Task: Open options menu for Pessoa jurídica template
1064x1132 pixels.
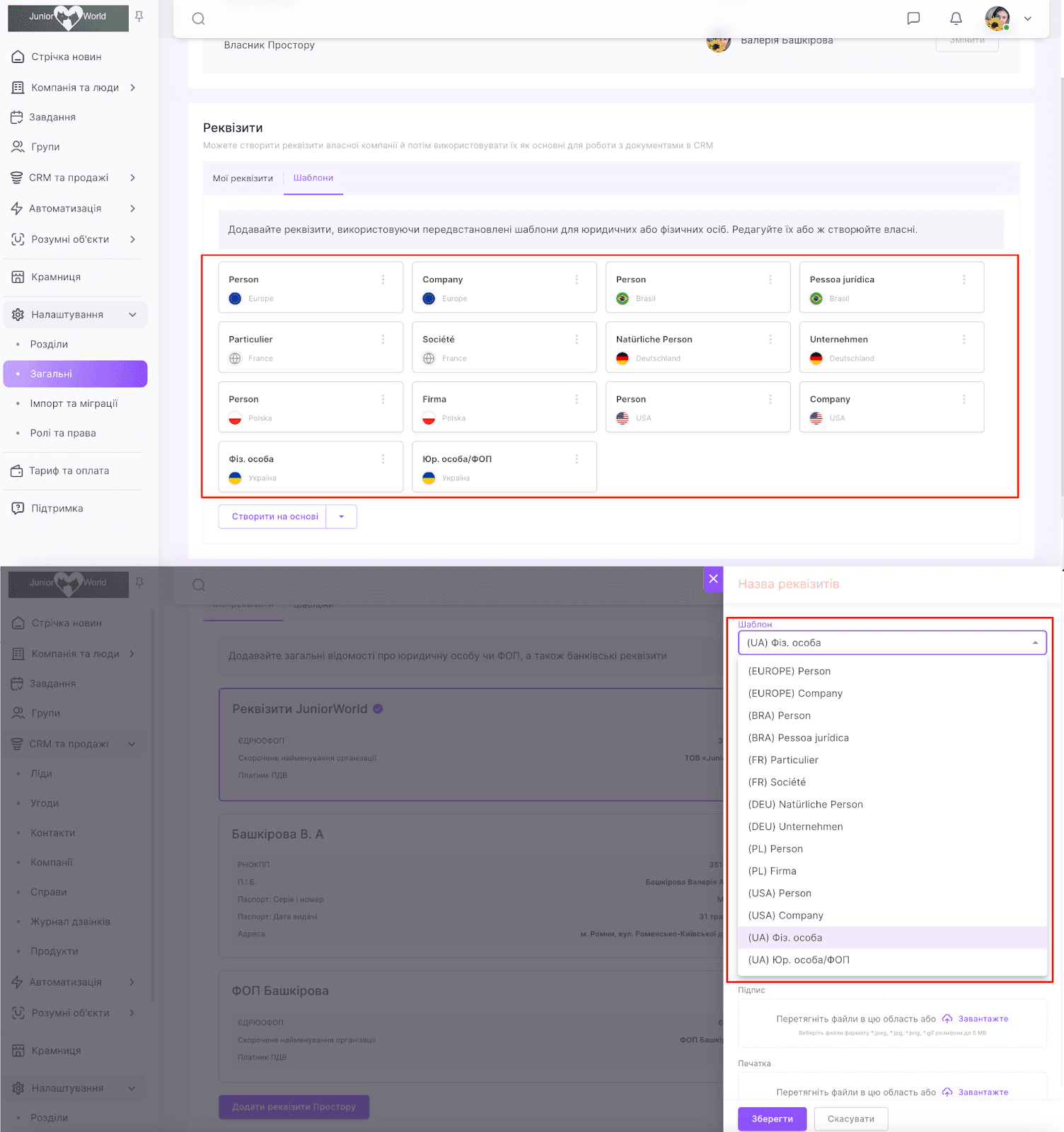Action: tap(964, 279)
